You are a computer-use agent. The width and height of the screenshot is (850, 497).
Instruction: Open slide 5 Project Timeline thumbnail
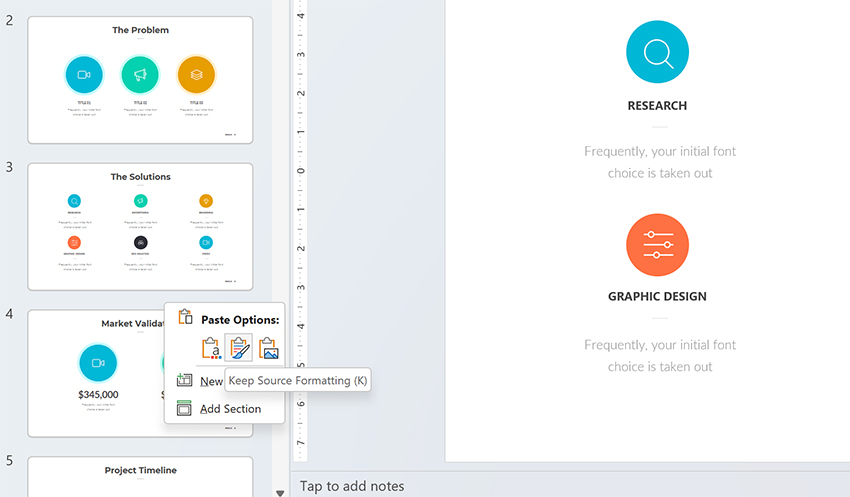(x=140, y=477)
